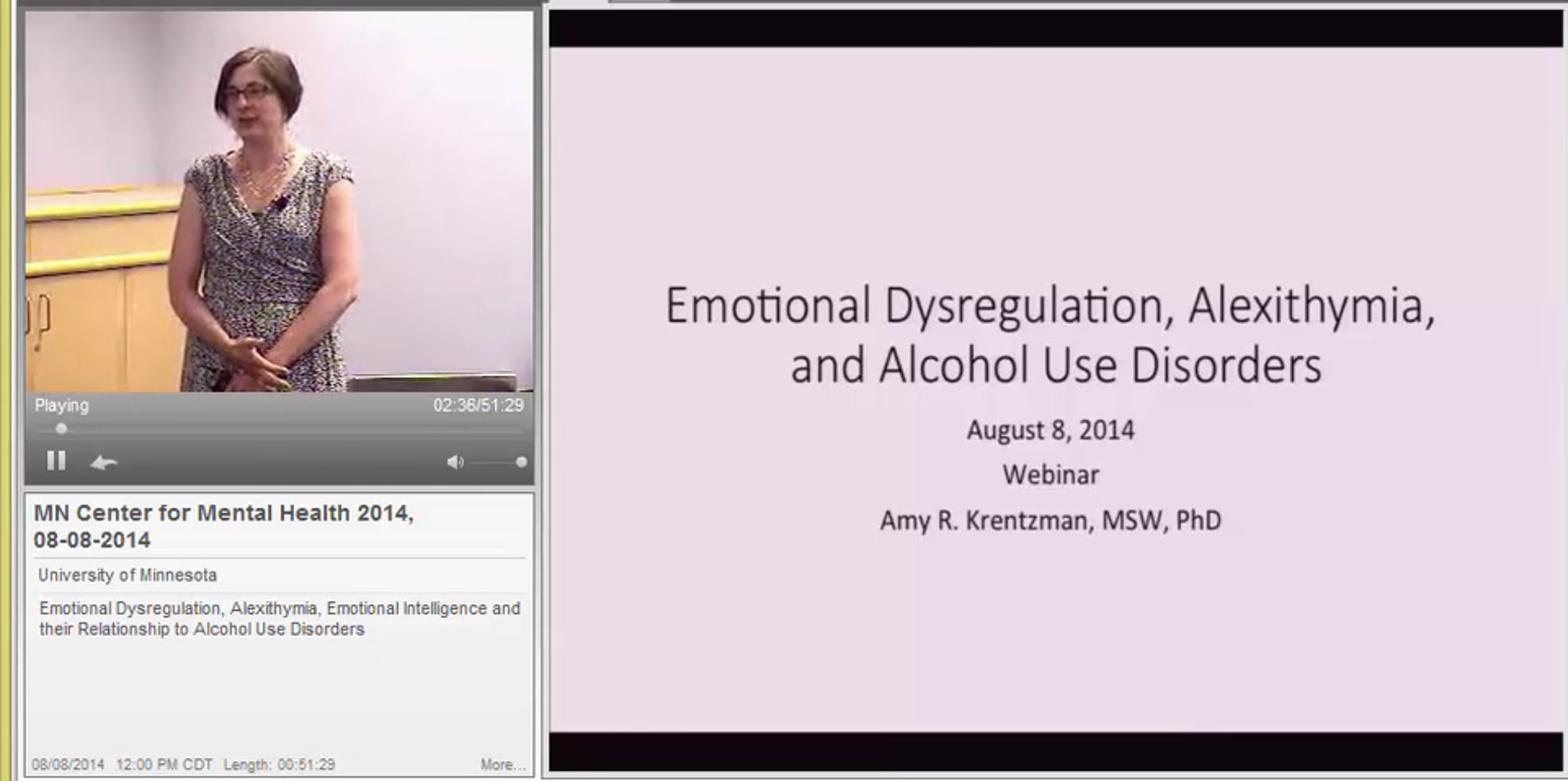The width and height of the screenshot is (1568, 781).
Task: Click the seek bar playhead knob
Action: [x=61, y=429]
